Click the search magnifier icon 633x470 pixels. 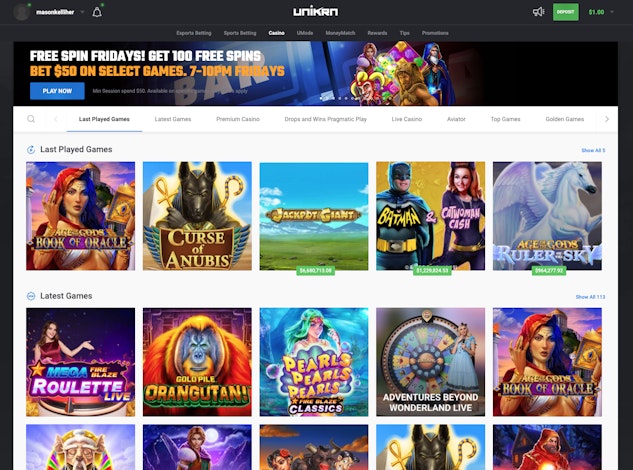(x=31, y=119)
